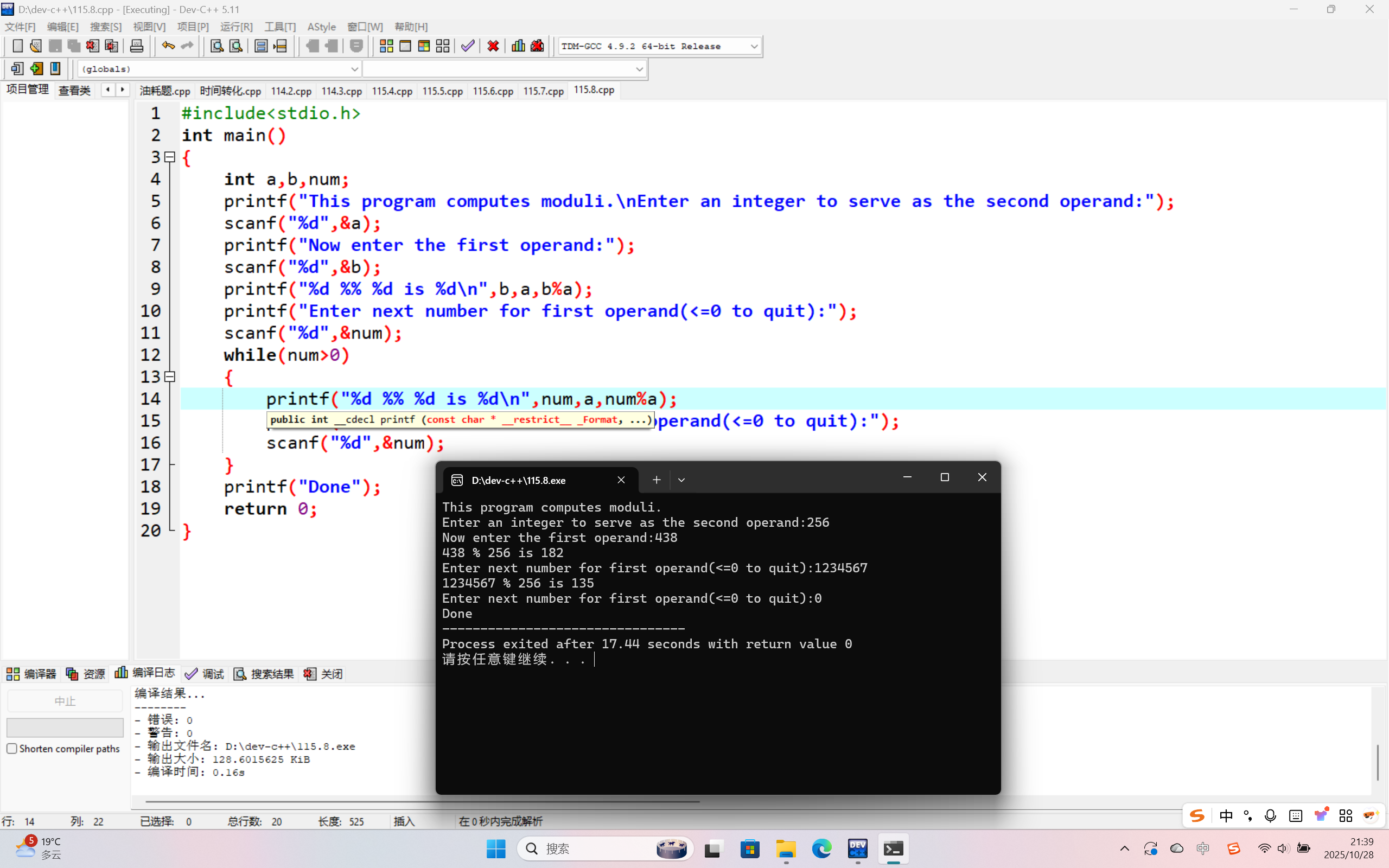Click the Print toolbar icon
1389x868 pixels.
point(137,46)
